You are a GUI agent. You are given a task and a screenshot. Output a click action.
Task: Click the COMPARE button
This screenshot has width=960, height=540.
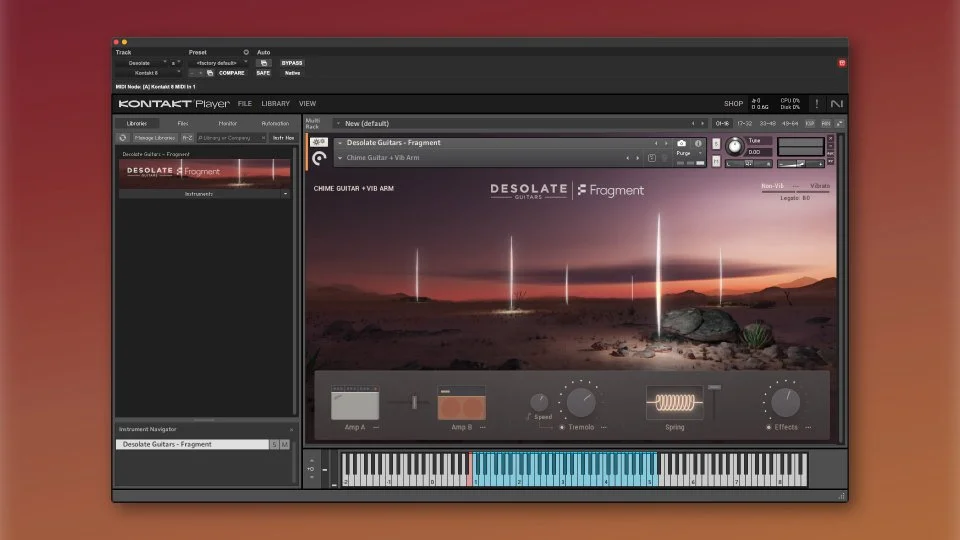click(231, 73)
